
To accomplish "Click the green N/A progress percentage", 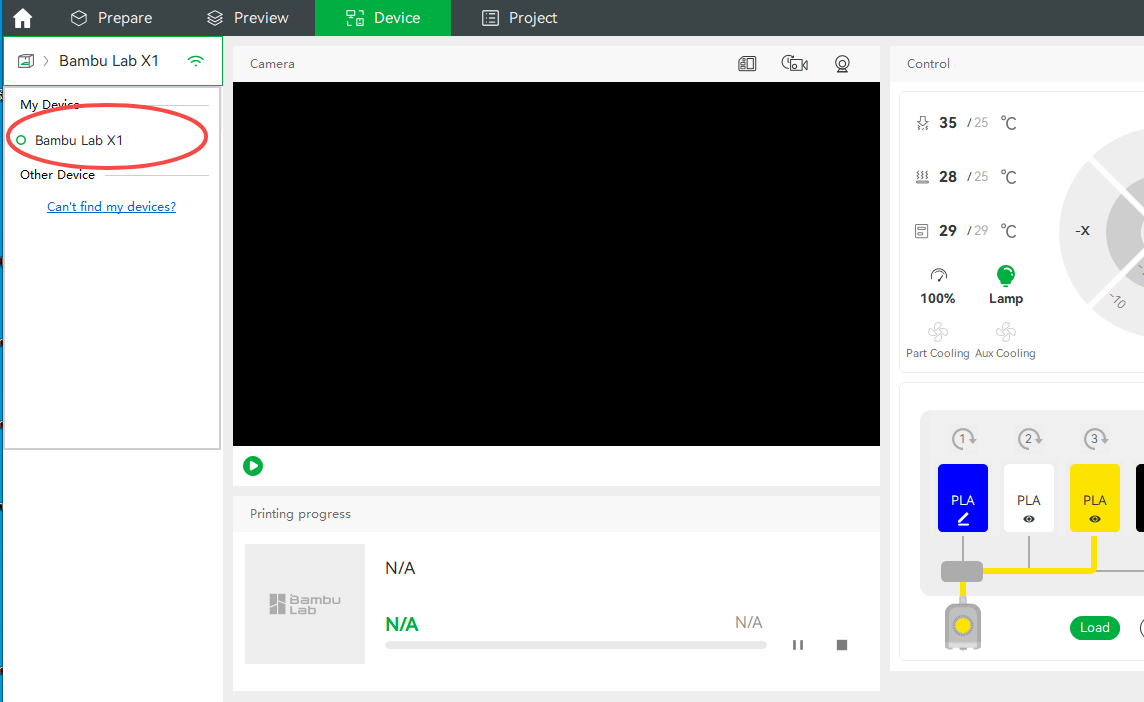I will [402, 625].
